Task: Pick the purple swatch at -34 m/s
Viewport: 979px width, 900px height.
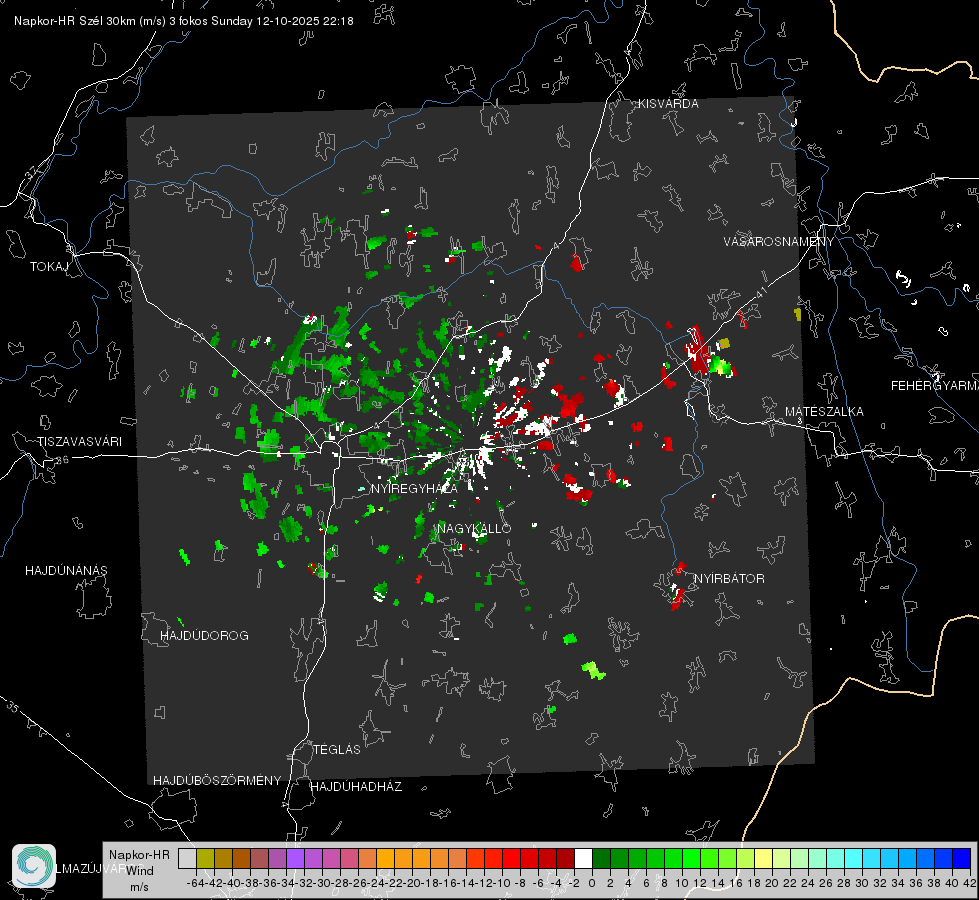Action: [295, 858]
